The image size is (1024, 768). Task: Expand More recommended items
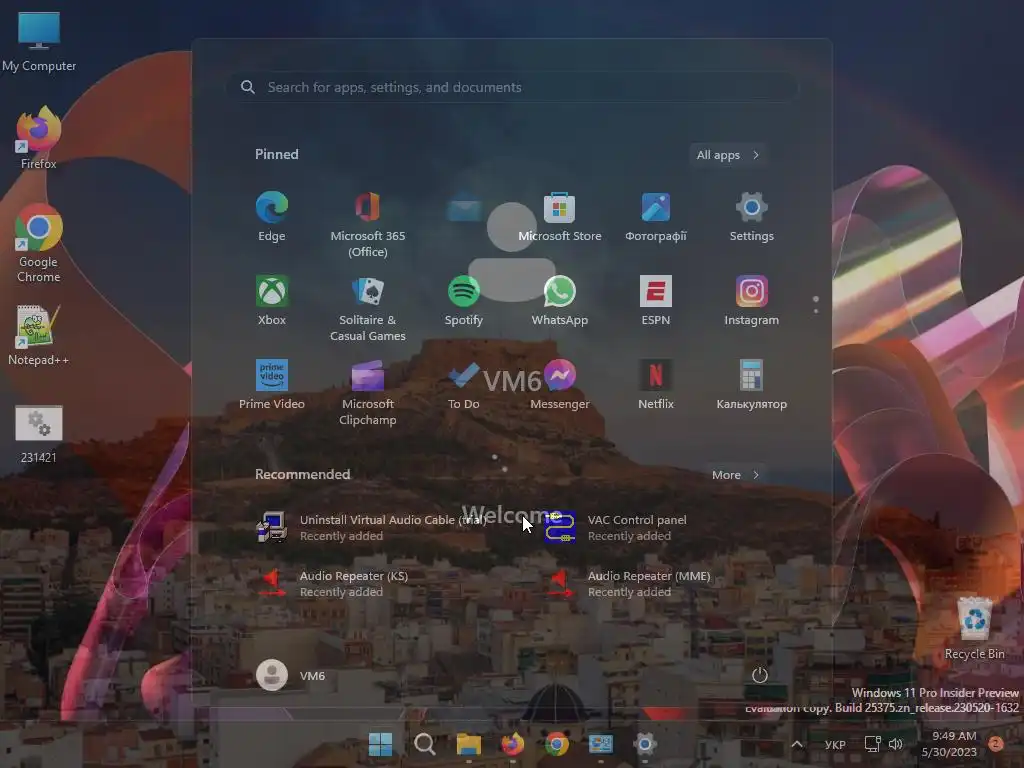point(735,475)
